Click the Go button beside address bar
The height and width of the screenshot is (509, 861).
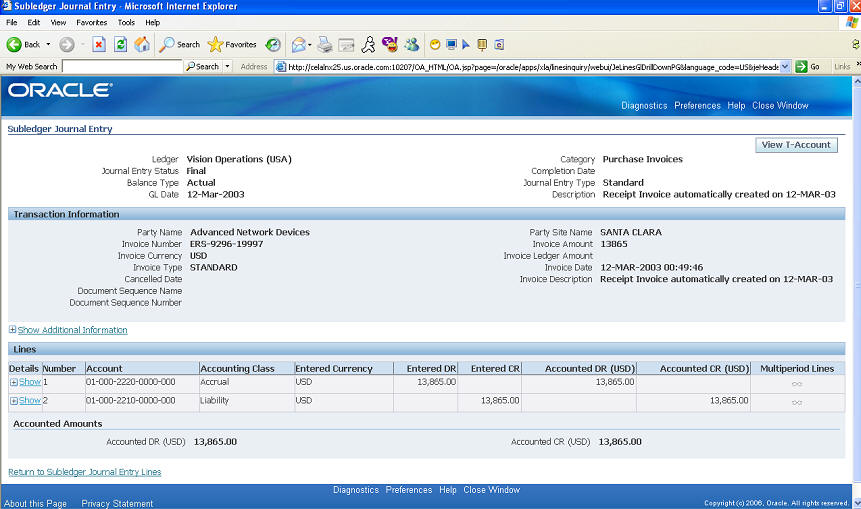809,67
